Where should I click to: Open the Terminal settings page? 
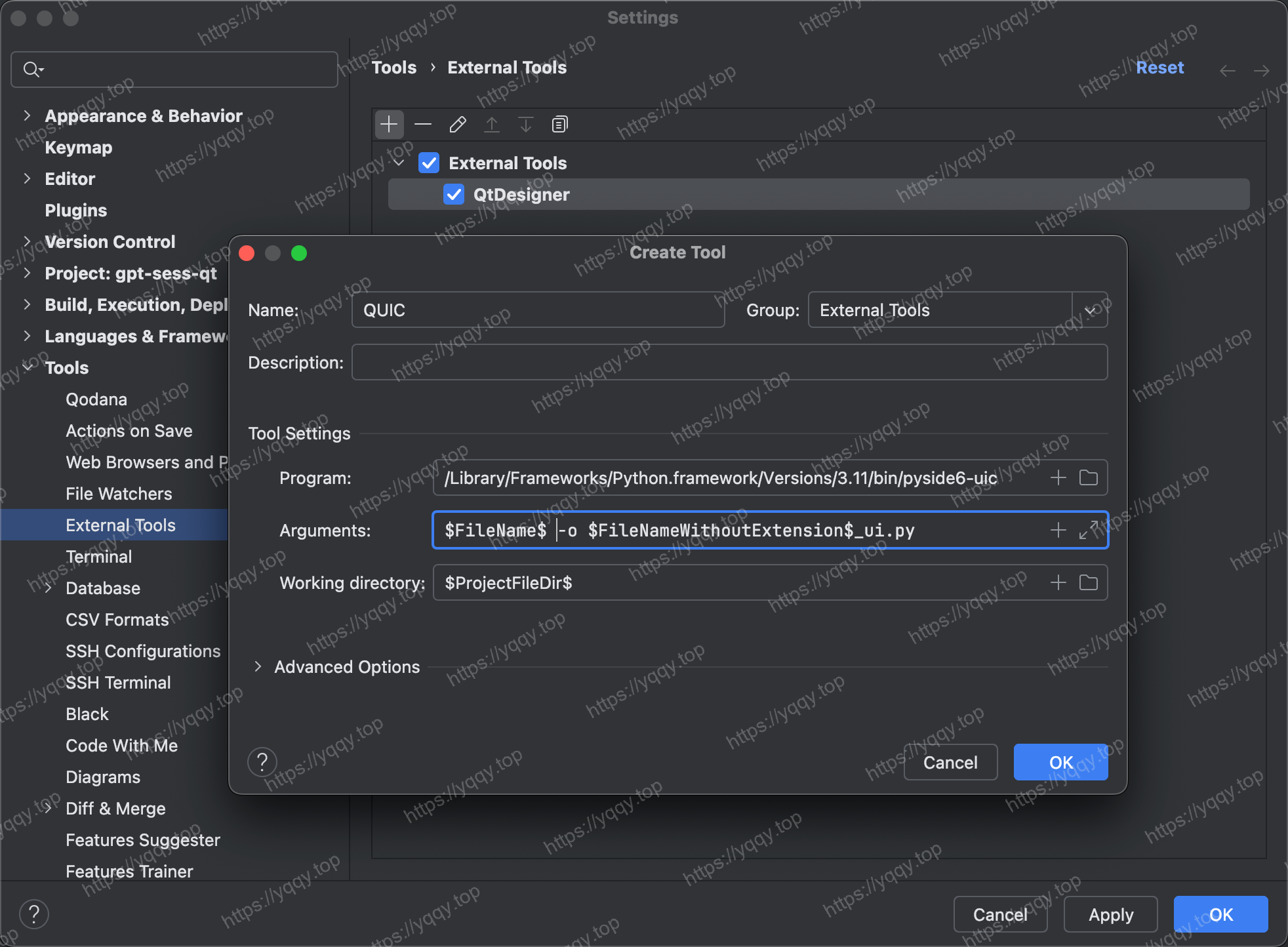99,556
